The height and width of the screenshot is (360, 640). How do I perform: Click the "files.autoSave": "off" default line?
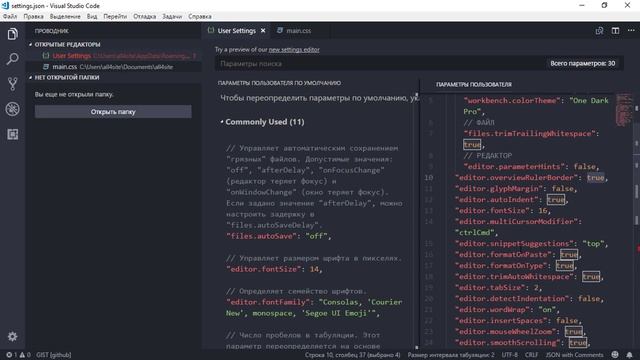pyautogui.click(x=279, y=236)
